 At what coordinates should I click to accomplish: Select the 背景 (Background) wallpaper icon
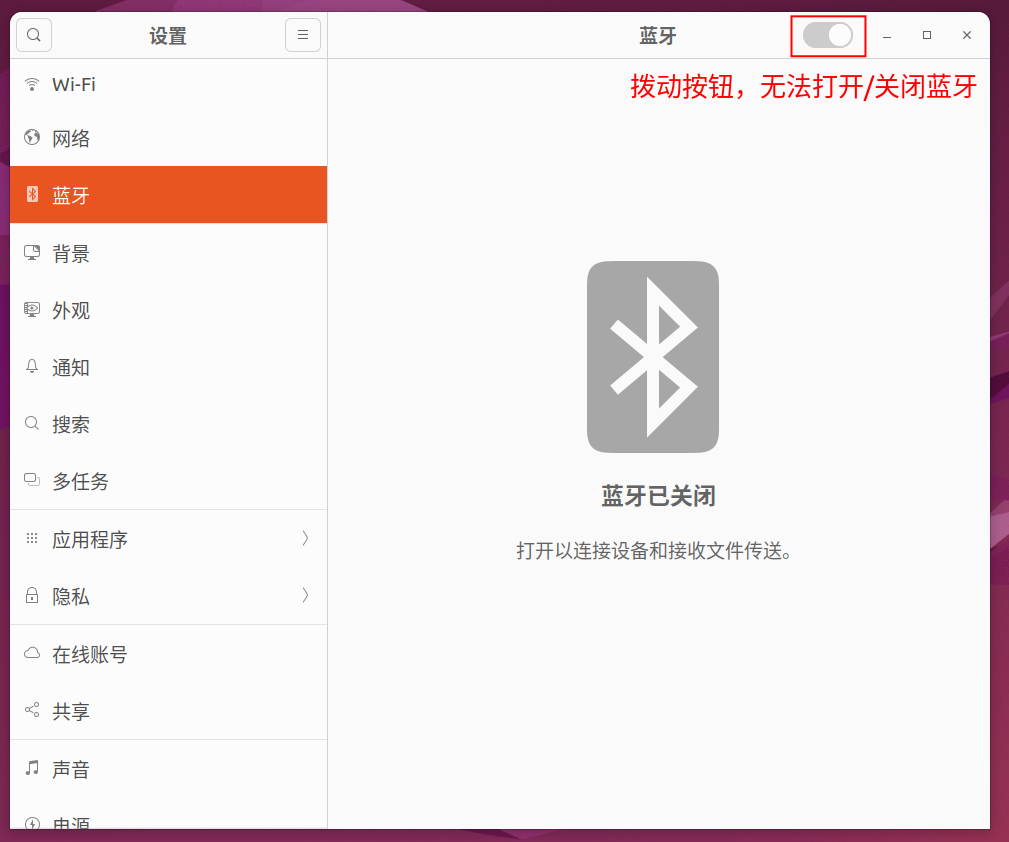30,253
